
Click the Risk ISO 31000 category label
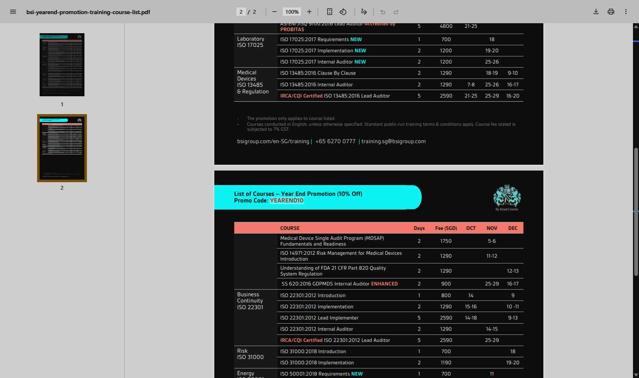tap(250, 354)
